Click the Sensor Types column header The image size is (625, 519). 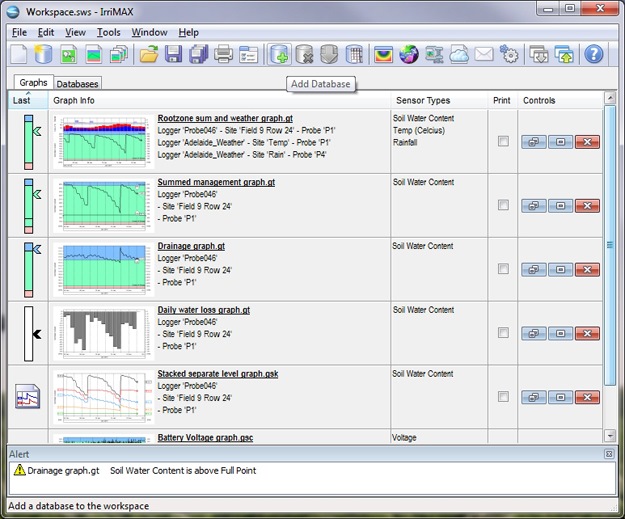439,100
